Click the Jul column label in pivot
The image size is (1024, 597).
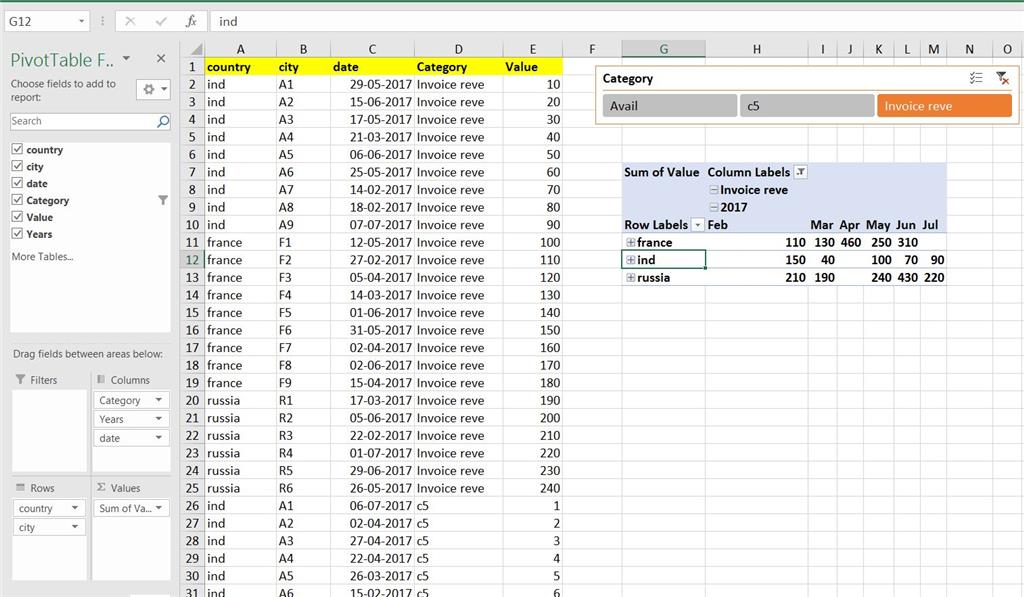(x=931, y=225)
